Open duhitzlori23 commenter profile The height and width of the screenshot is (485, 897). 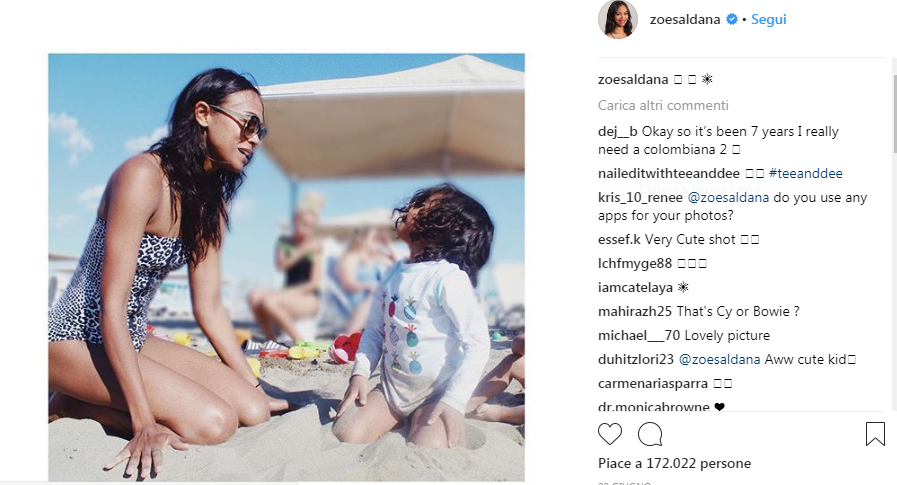point(636,360)
